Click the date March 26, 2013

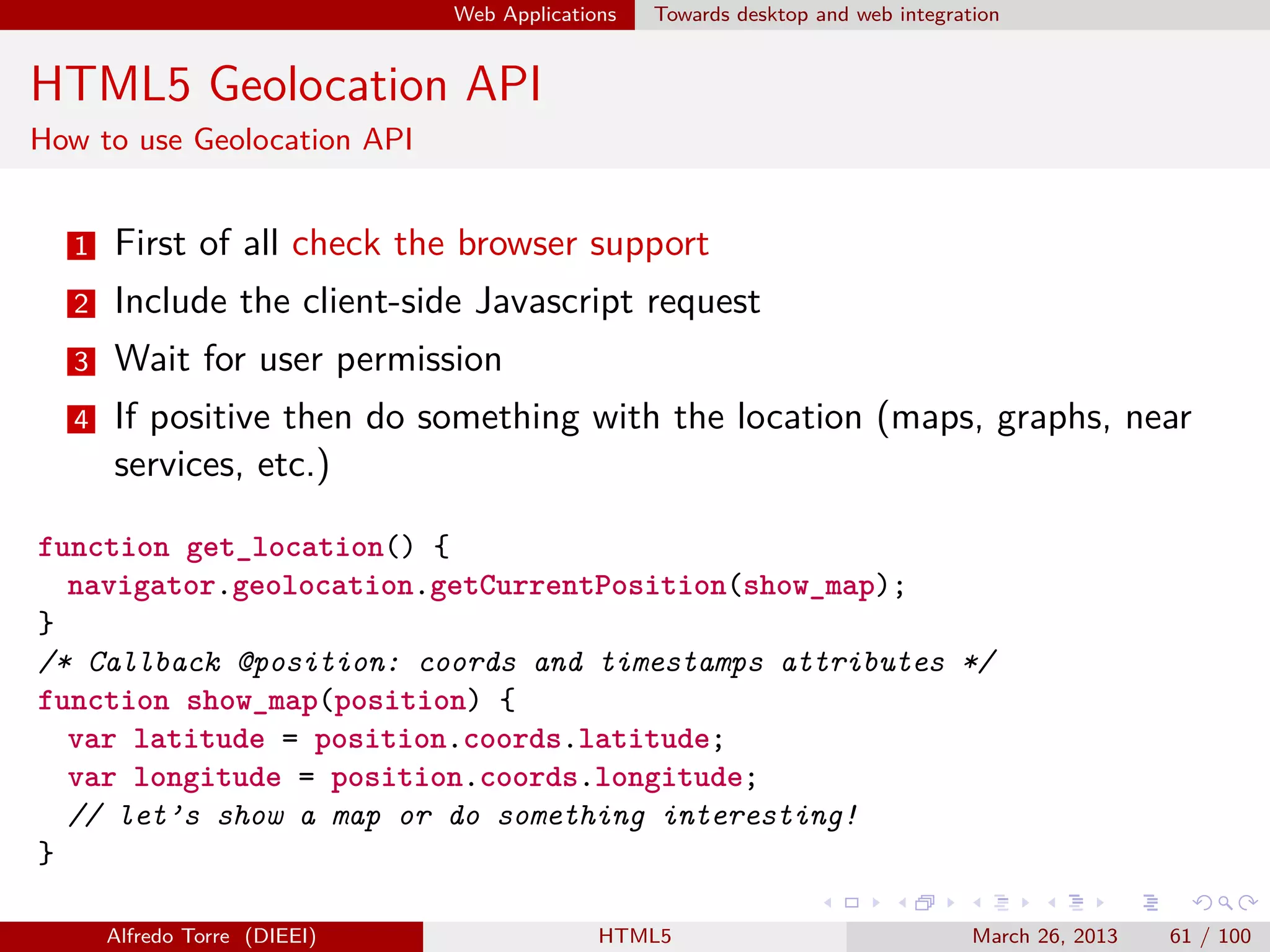(1045, 936)
